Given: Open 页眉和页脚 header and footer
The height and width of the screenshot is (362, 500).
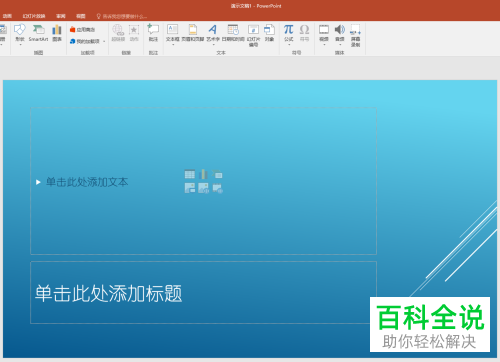Looking at the screenshot, I should (x=193, y=33).
